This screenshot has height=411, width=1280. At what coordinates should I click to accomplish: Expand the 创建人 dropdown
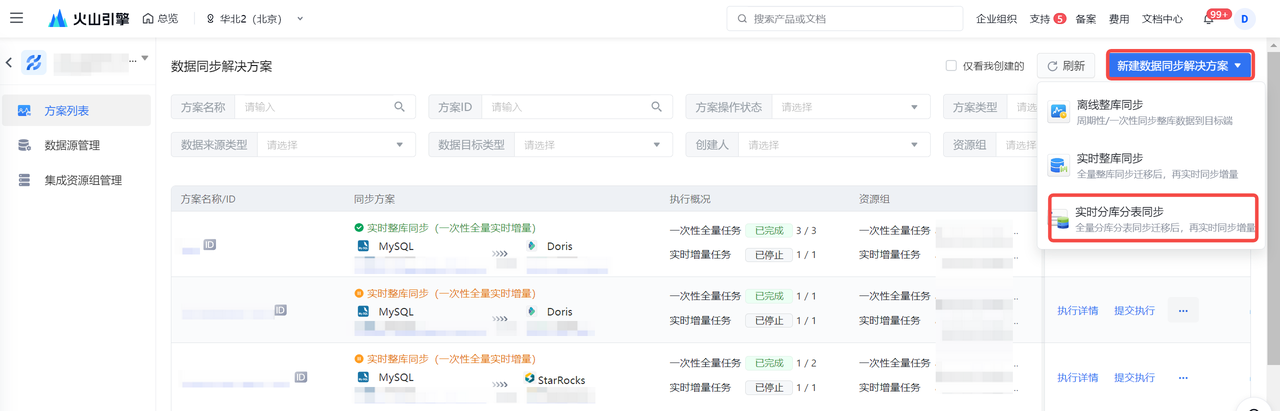pyautogui.click(x=831, y=145)
